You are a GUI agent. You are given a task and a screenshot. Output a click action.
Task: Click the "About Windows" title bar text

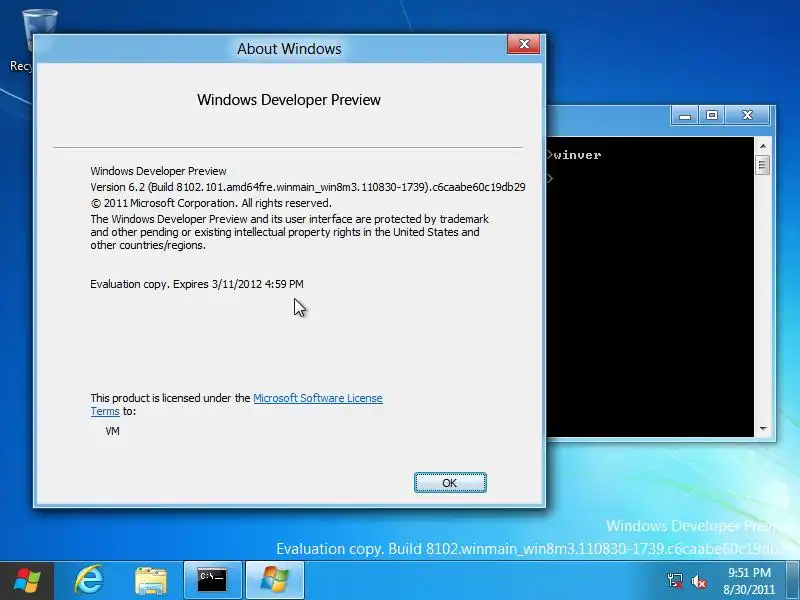(289, 49)
